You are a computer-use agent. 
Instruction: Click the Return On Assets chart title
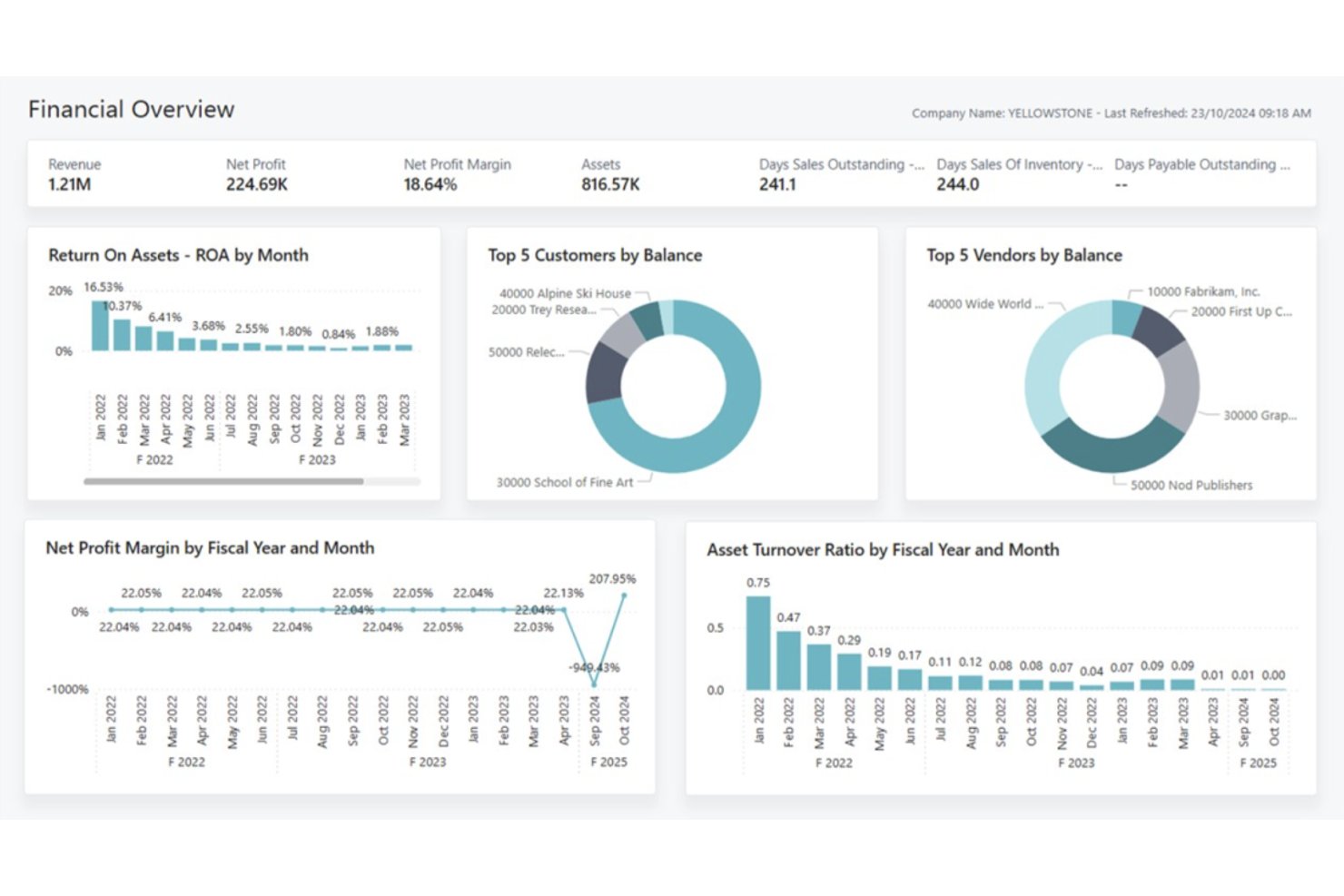tap(178, 255)
